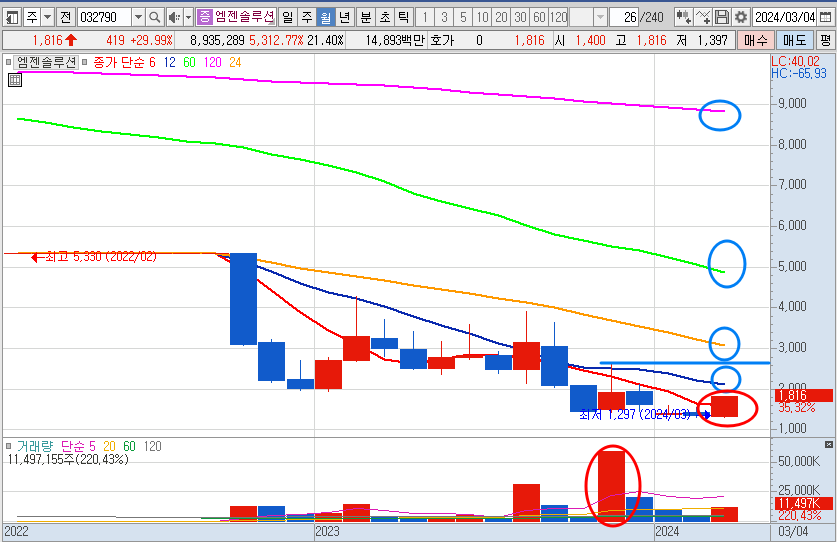The width and height of the screenshot is (837, 542).
Task: Click the speaker sound alert icon
Action: tap(173, 18)
